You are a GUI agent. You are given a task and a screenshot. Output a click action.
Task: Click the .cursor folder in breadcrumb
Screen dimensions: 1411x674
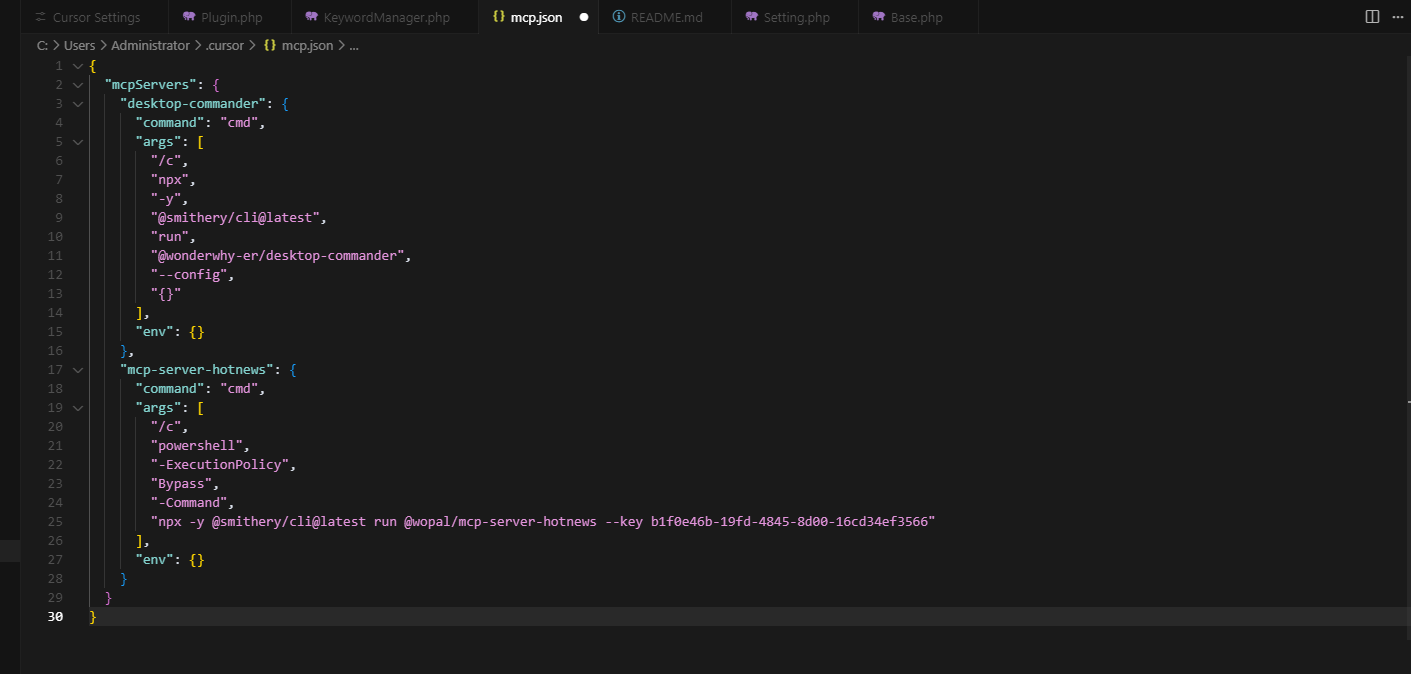[224, 45]
